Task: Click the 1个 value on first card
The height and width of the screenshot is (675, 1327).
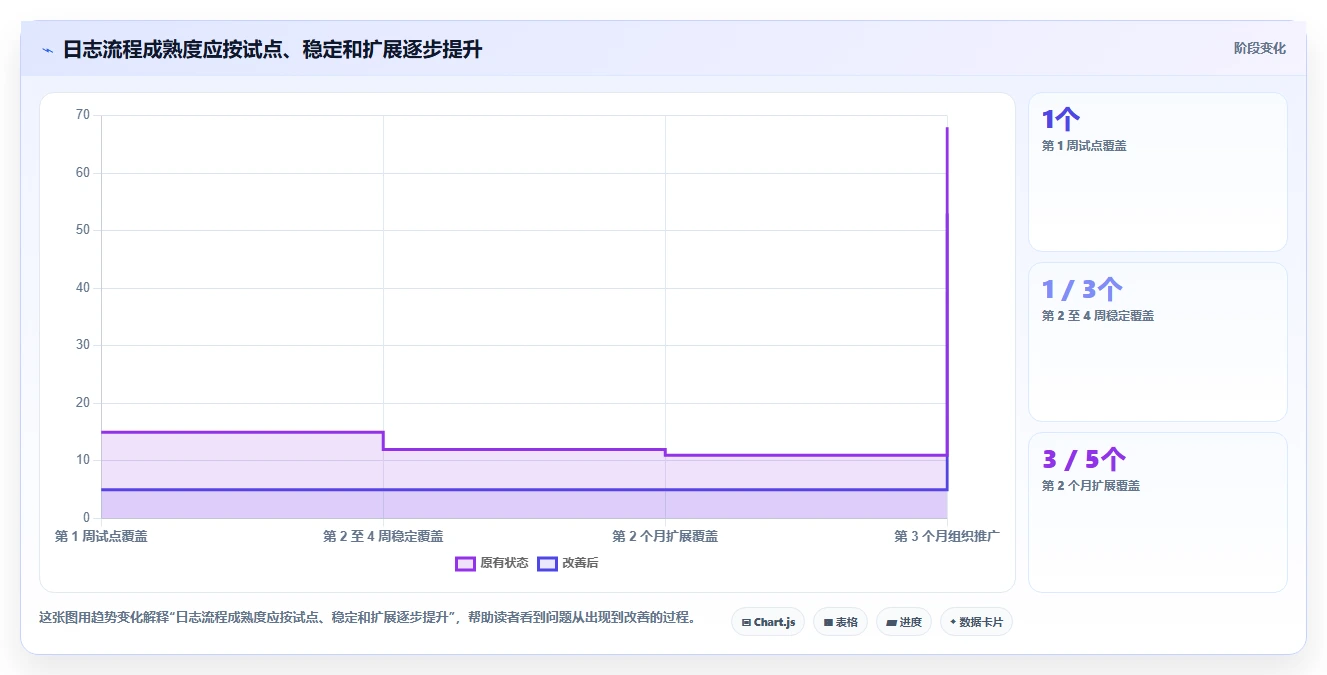Action: 1061,120
